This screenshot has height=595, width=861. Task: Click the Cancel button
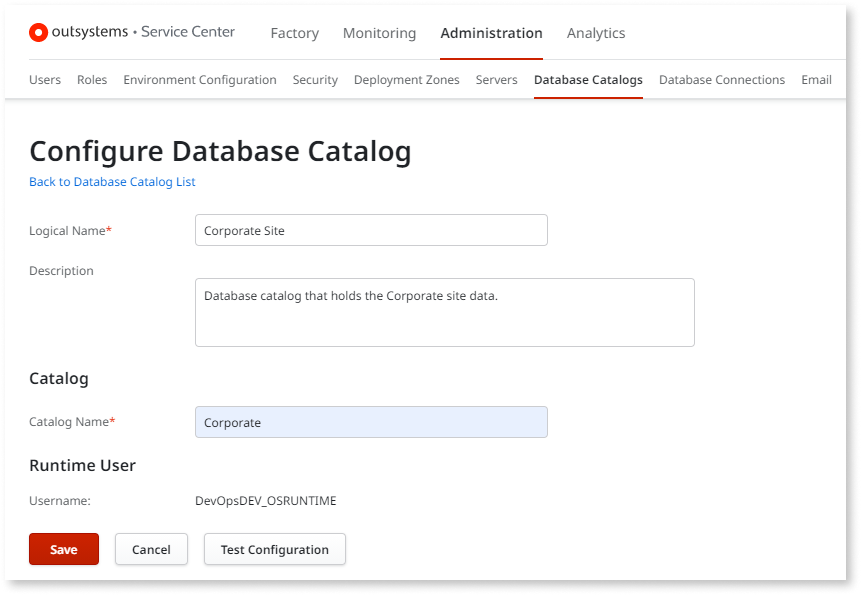(x=151, y=549)
